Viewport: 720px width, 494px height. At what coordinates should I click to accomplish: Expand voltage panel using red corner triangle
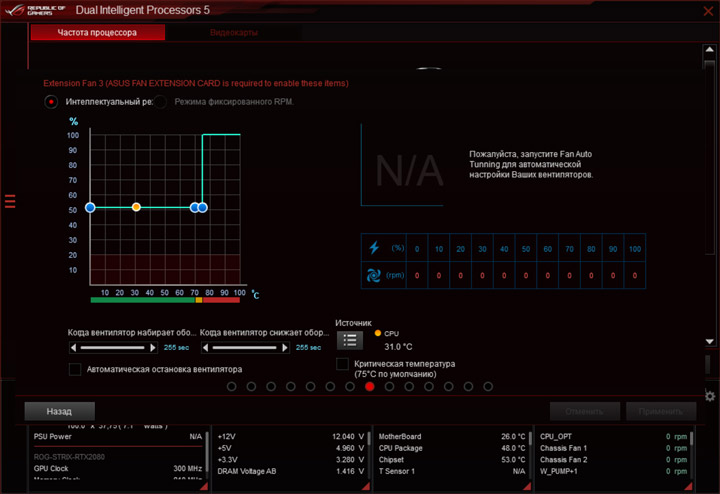pyautogui.click(x=366, y=486)
